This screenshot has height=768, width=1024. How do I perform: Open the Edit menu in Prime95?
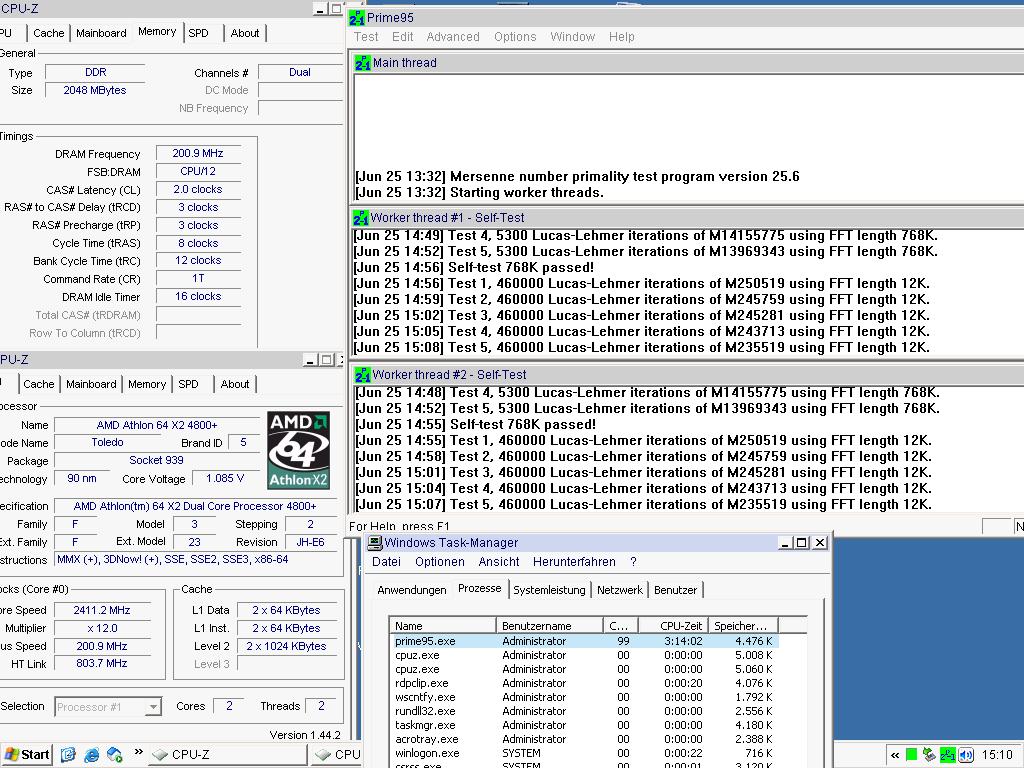tap(402, 37)
